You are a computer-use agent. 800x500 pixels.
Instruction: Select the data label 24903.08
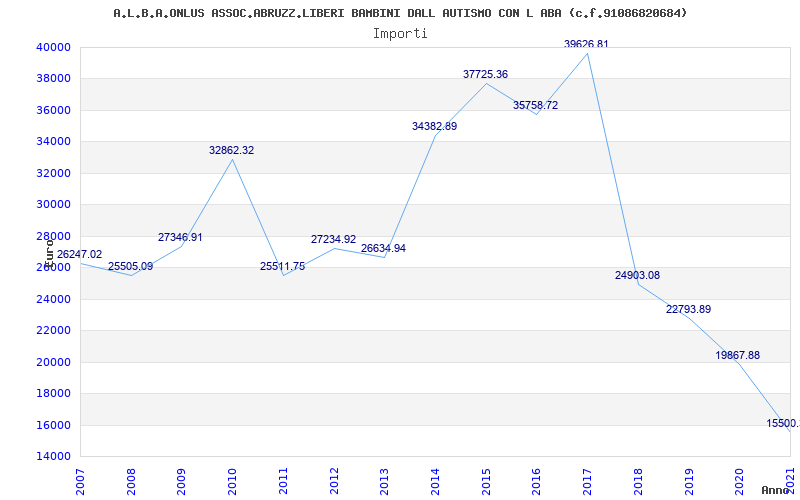click(637, 275)
